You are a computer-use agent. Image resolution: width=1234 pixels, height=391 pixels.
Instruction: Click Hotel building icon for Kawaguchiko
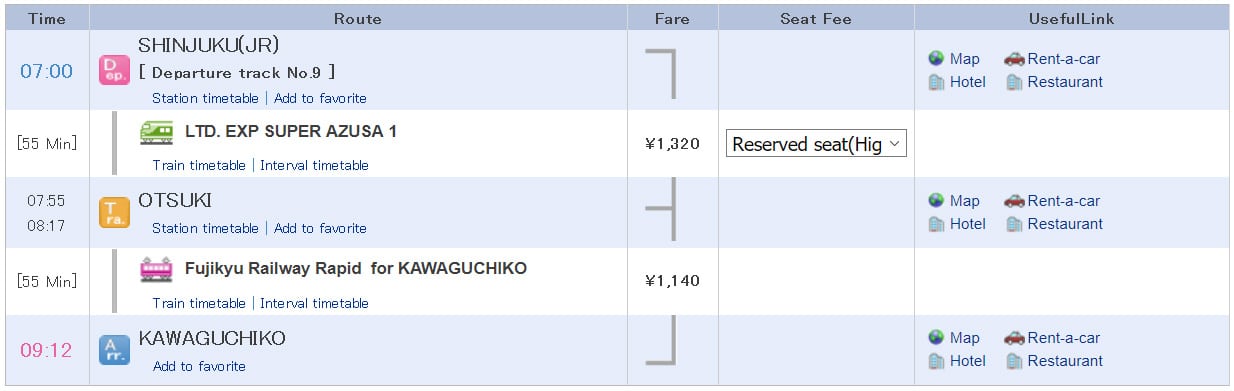(936, 361)
